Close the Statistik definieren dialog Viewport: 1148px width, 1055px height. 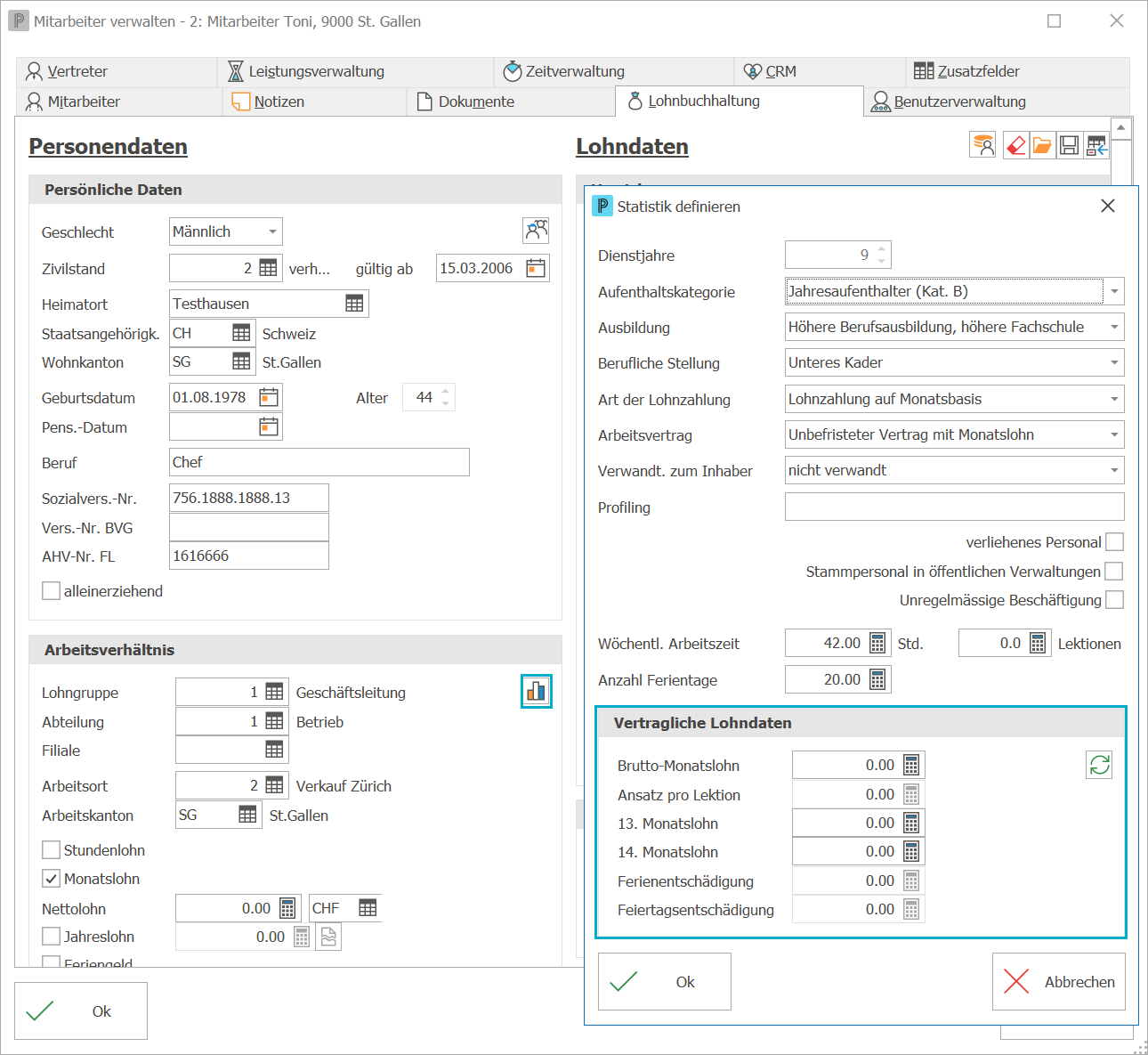(x=1108, y=206)
